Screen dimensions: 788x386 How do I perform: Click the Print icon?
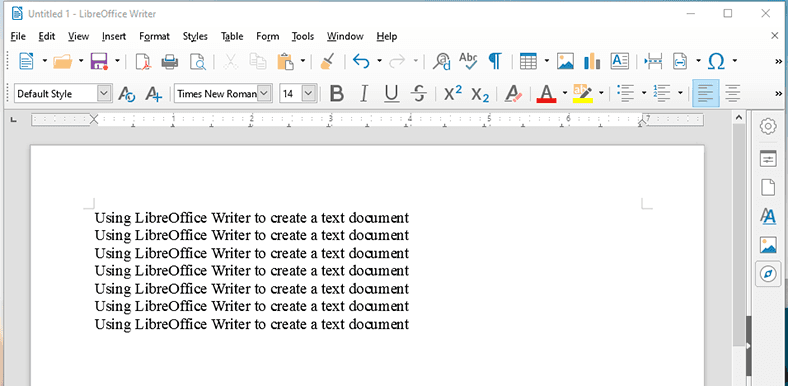click(170, 62)
